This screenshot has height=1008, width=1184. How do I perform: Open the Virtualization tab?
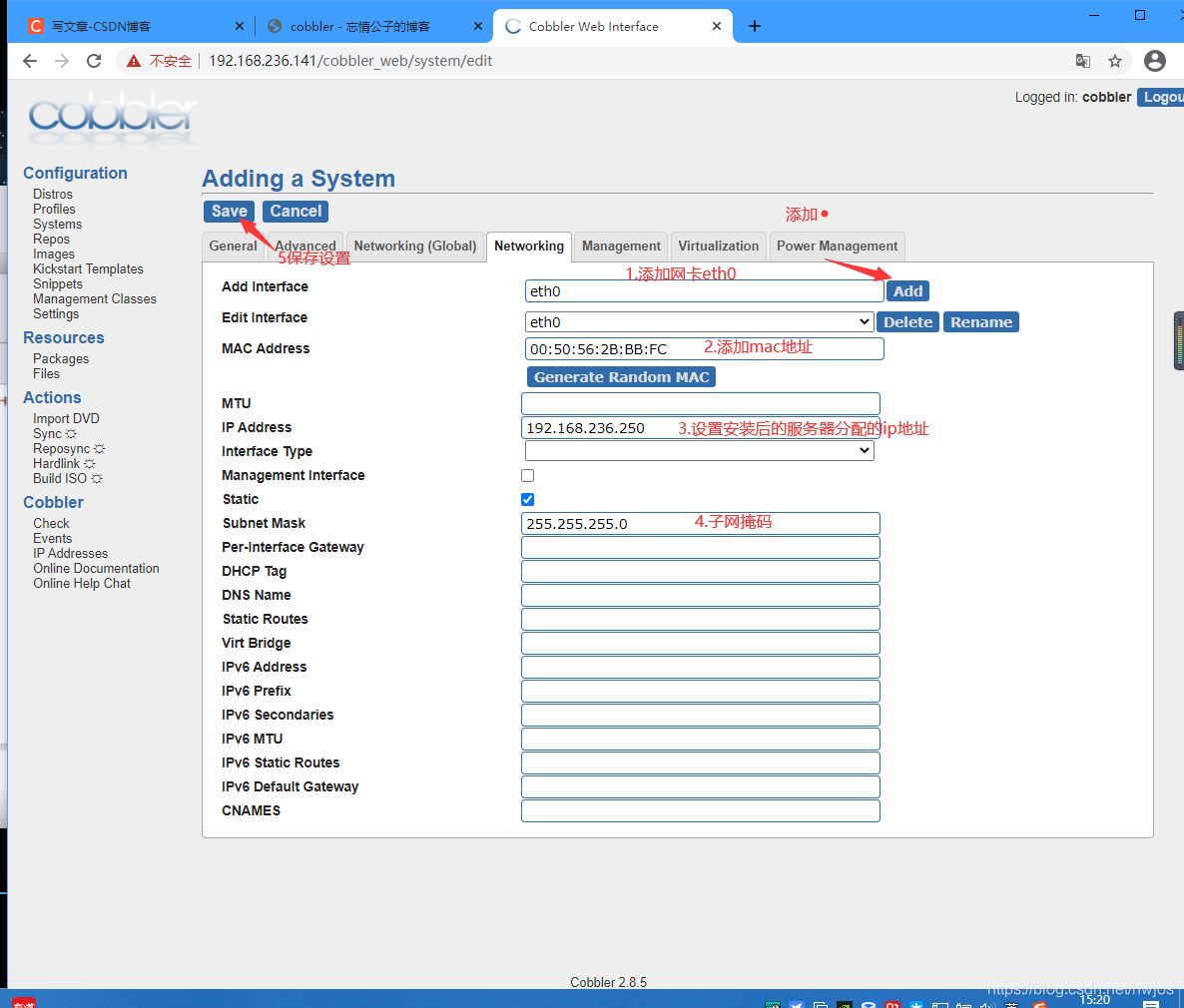(718, 247)
